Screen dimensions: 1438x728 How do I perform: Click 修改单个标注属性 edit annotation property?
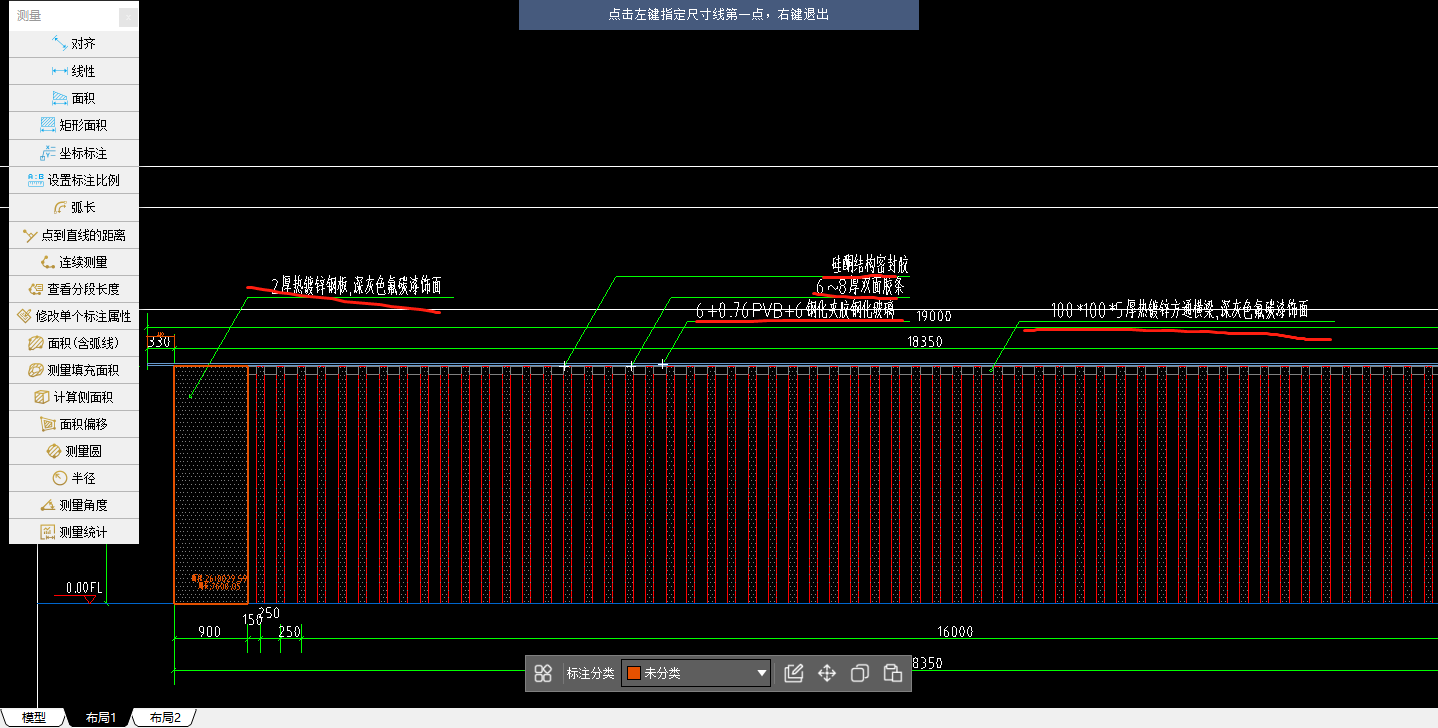pyautogui.click(x=73, y=316)
